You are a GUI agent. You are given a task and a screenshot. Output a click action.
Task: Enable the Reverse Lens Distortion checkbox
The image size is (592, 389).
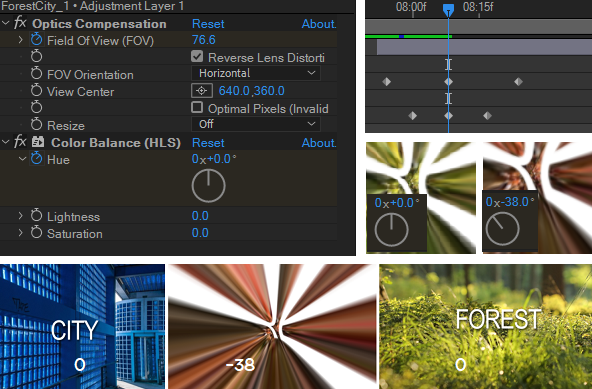197,56
